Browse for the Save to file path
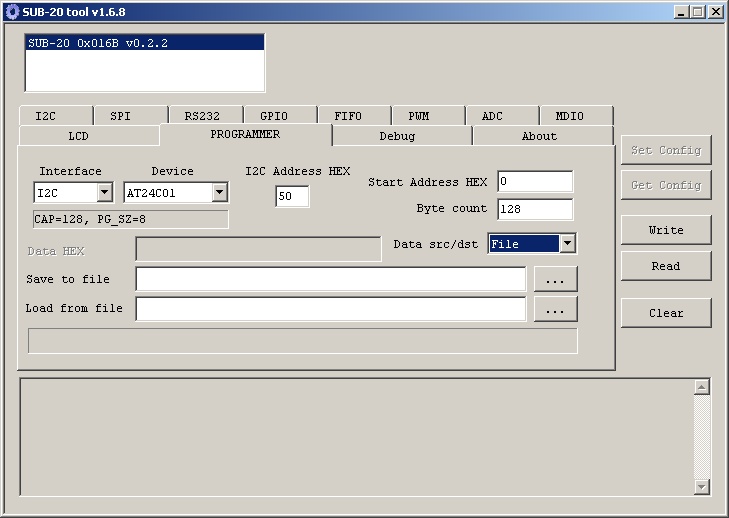 click(x=555, y=280)
